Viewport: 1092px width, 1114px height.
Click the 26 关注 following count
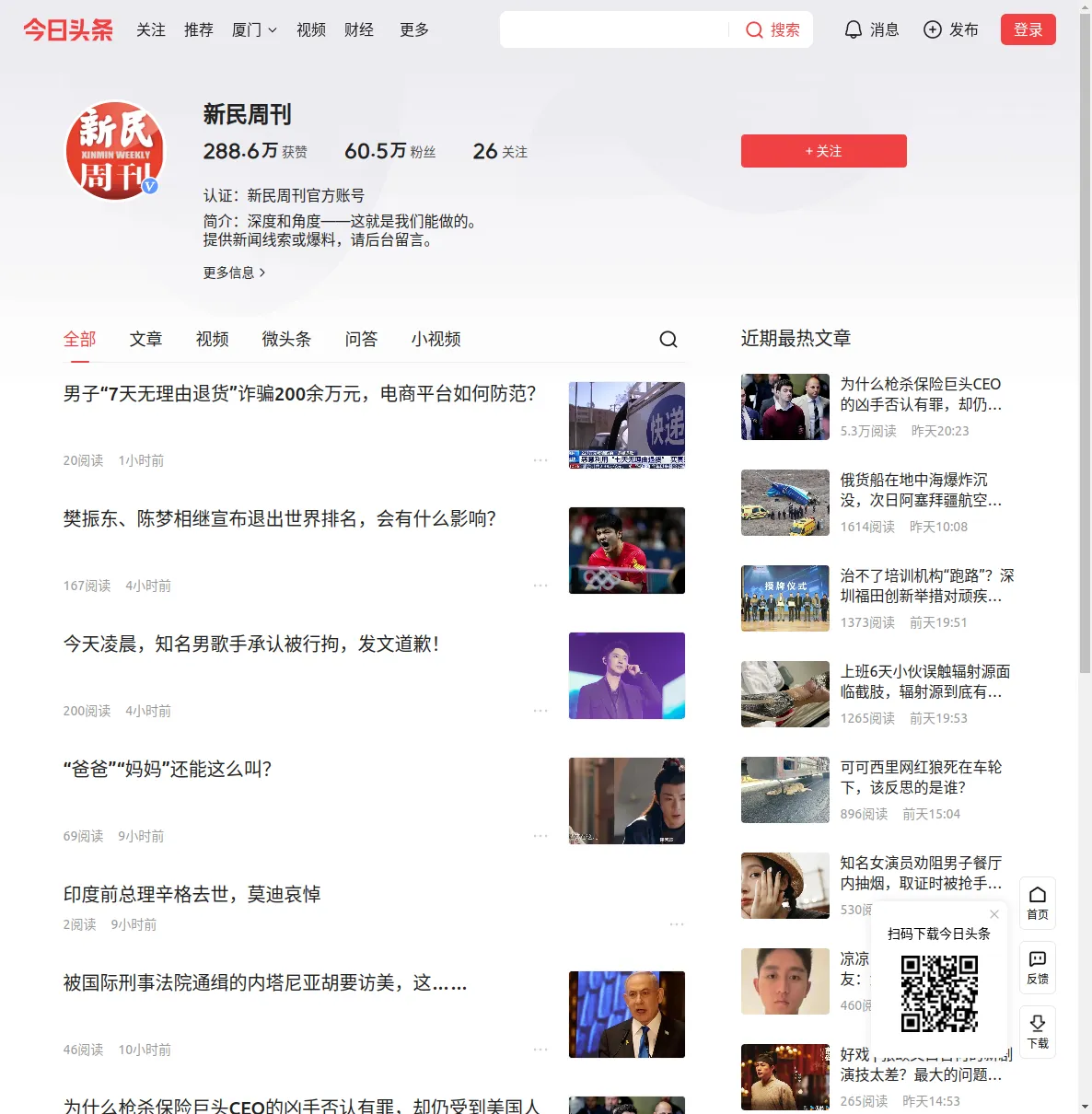[500, 151]
